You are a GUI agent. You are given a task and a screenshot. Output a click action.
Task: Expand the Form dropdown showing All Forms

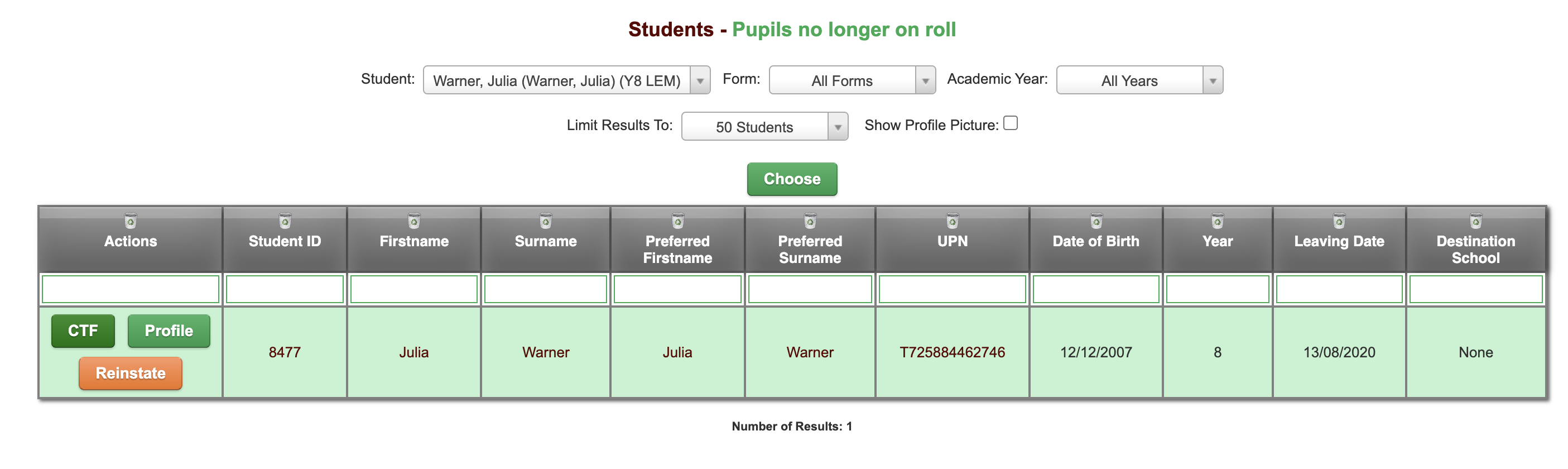tap(852, 80)
